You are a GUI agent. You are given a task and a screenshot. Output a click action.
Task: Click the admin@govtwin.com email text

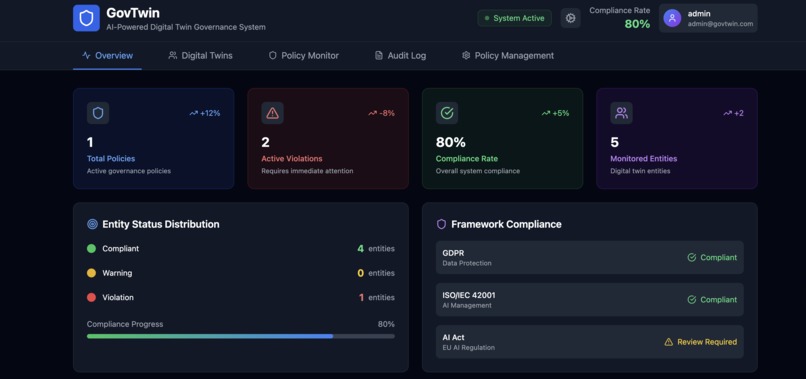[x=720, y=24]
